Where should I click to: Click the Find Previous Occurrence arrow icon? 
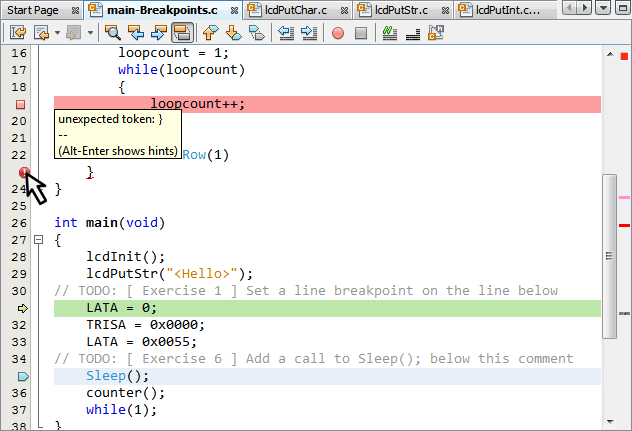click(x=136, y=33)
